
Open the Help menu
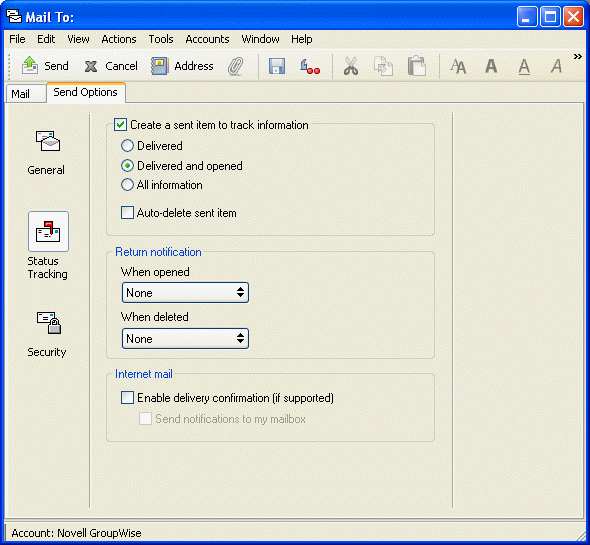pyautogui.click(x=302, y=39)
